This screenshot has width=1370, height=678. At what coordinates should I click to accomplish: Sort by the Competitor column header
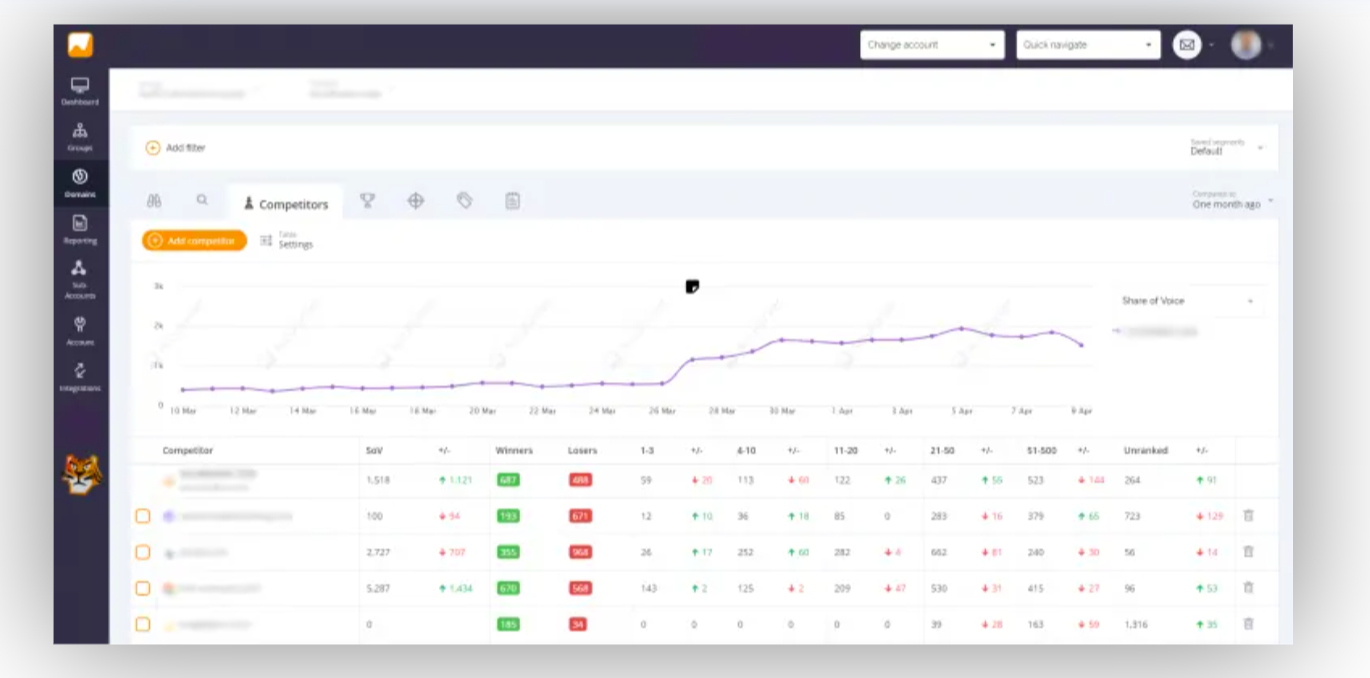pos(188,451)
